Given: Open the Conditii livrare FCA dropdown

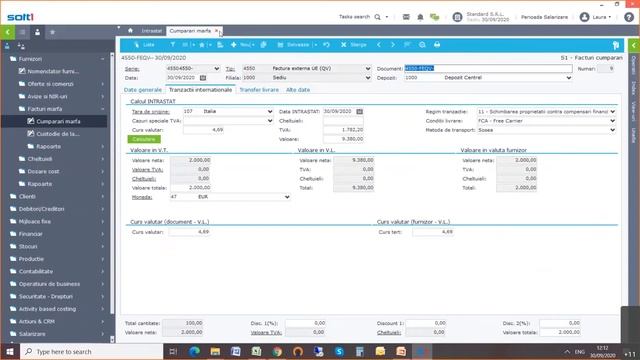Looking at the screenshot, I should coord(613,121).
